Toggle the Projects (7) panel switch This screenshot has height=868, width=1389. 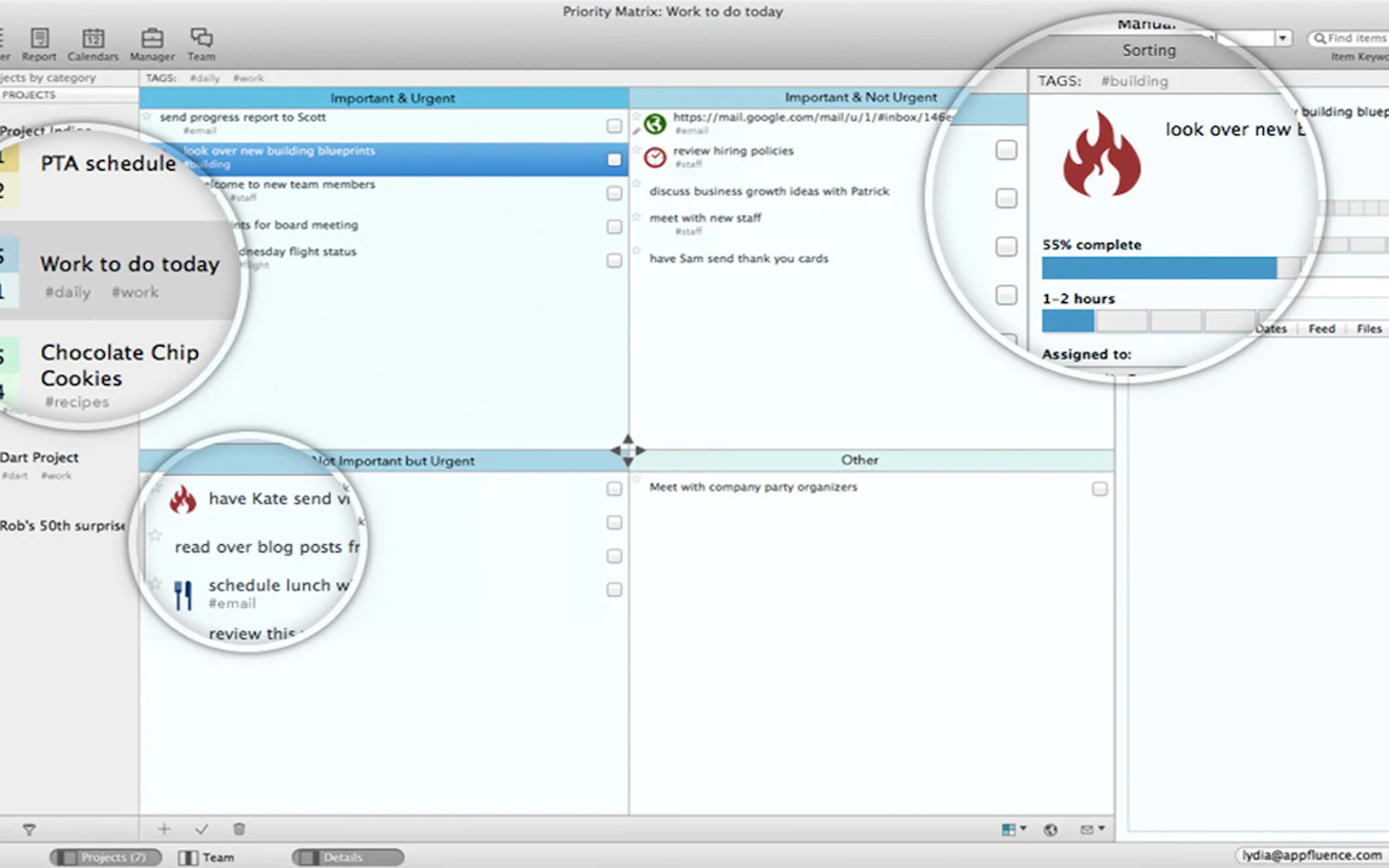tap(106, 858)
